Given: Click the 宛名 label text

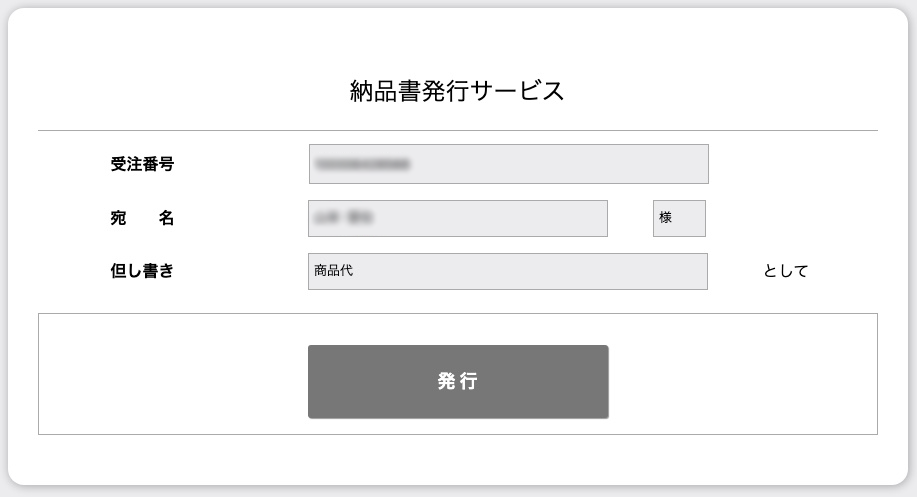Looking at the screenshot, I should pos(142,218).
